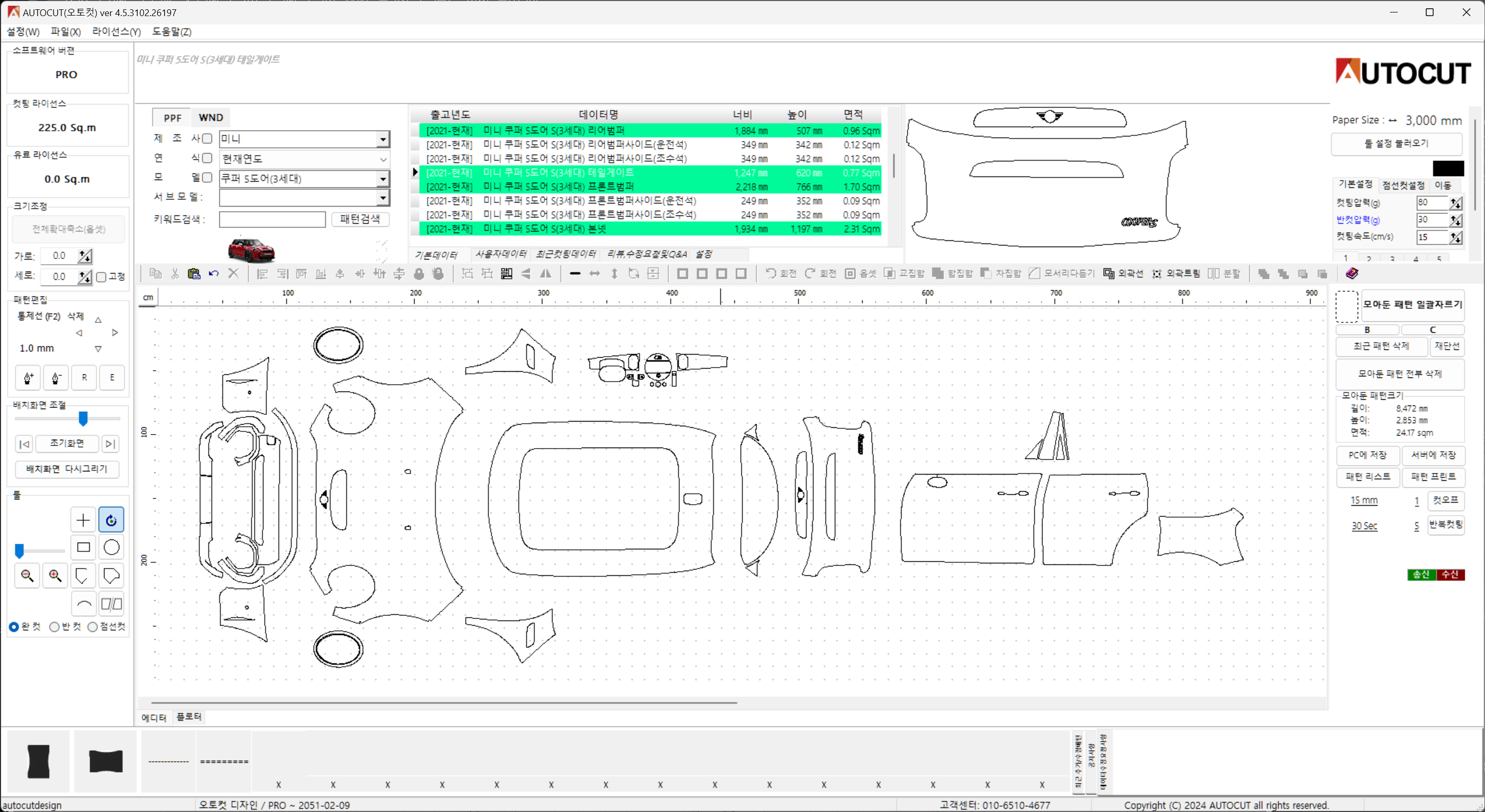Open the 파일(X) menu
The height and width of the screenshot is (812, 1485).
tap(66, 32)
